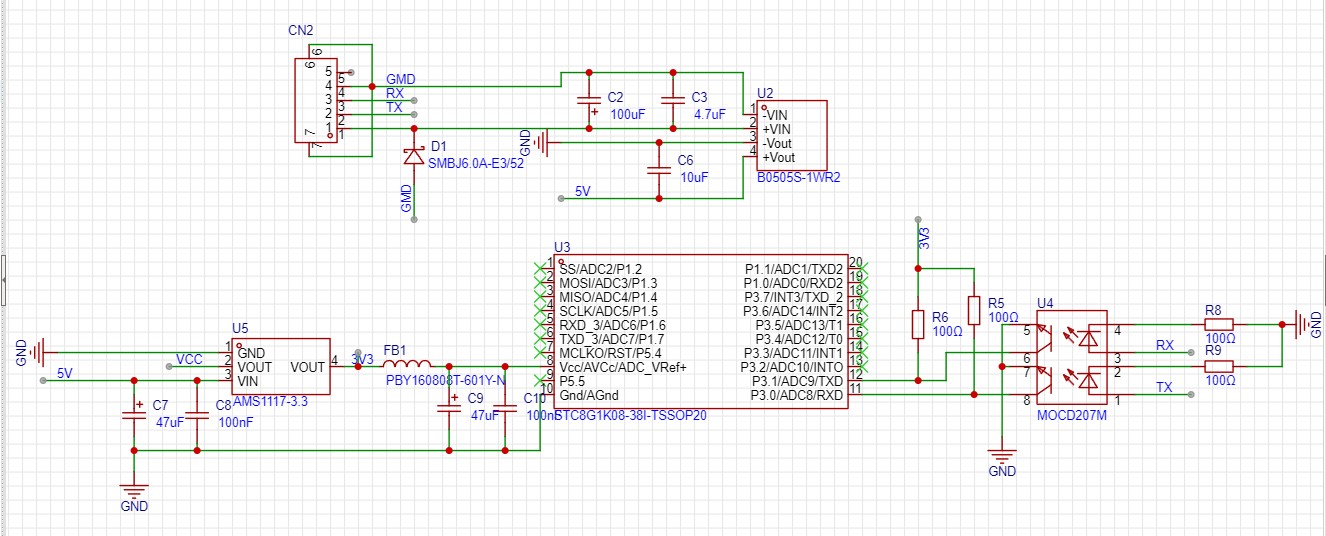1326x536 pixels.
Task: Click the SMBJ6.0A-E3/52 part label
Action: point(476,162)
